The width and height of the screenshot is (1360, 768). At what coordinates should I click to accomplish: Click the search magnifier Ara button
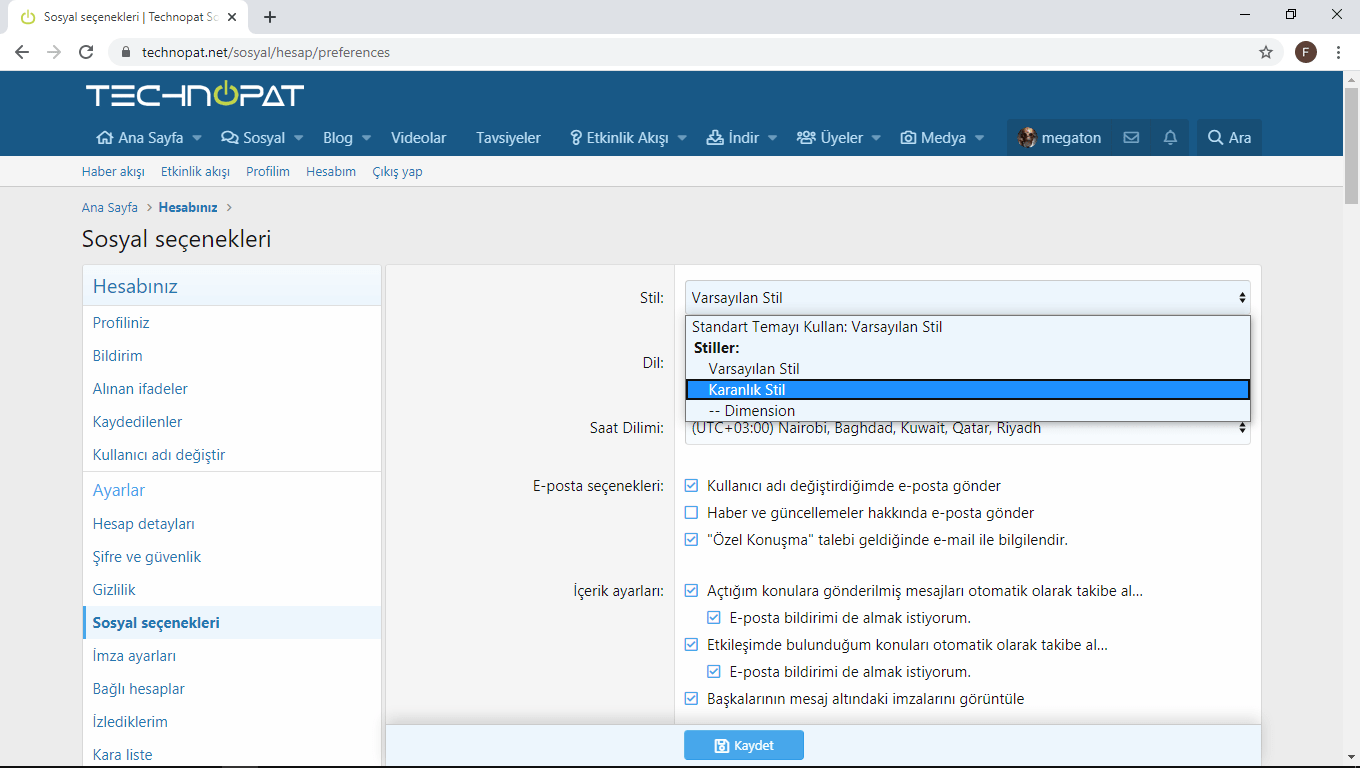pyautogui.click(x=1229, y=138)
